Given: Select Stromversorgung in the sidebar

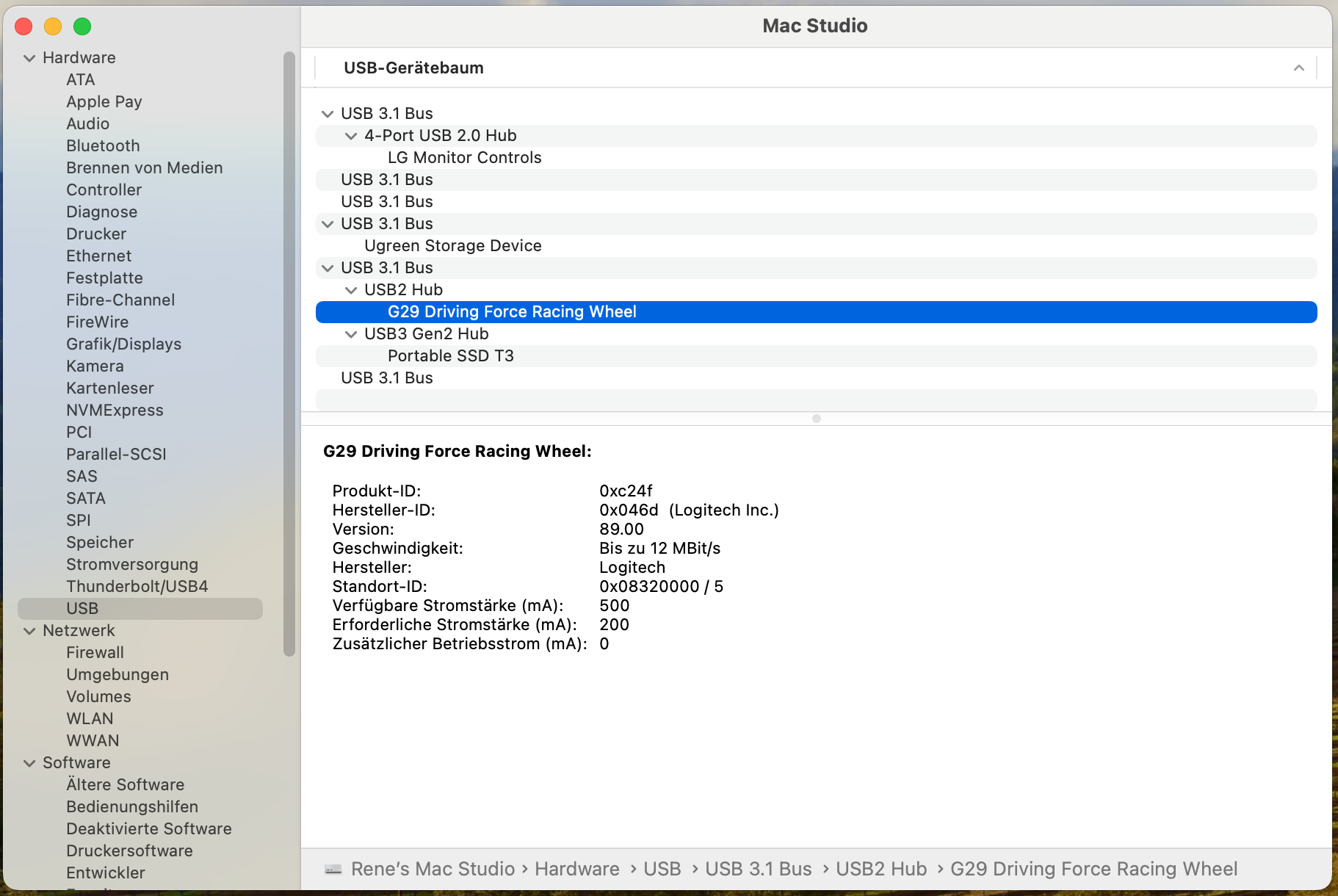Looking at the screenshot, I should click(x=132, y=564).
